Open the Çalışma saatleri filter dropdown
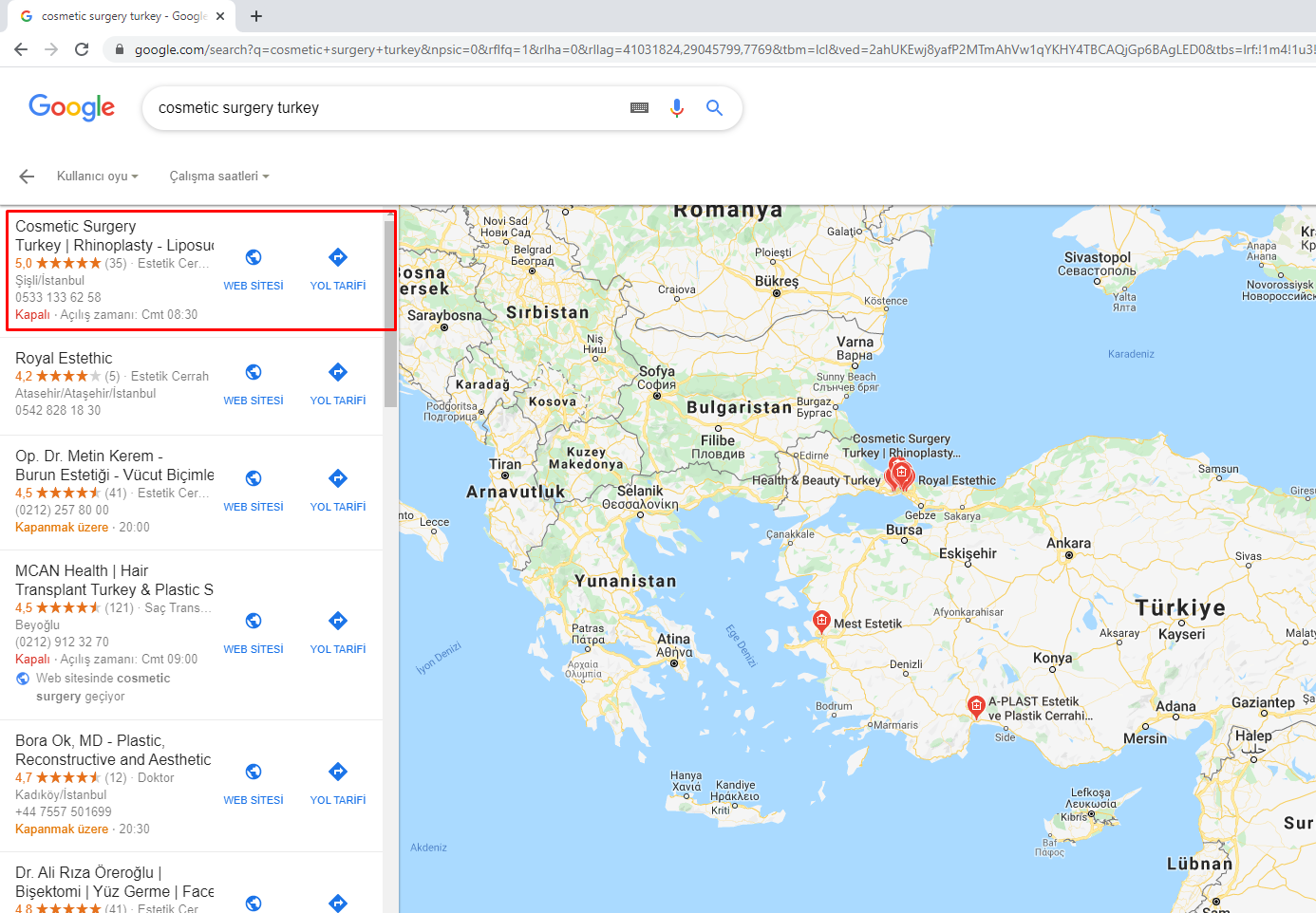 pos(219,177)
